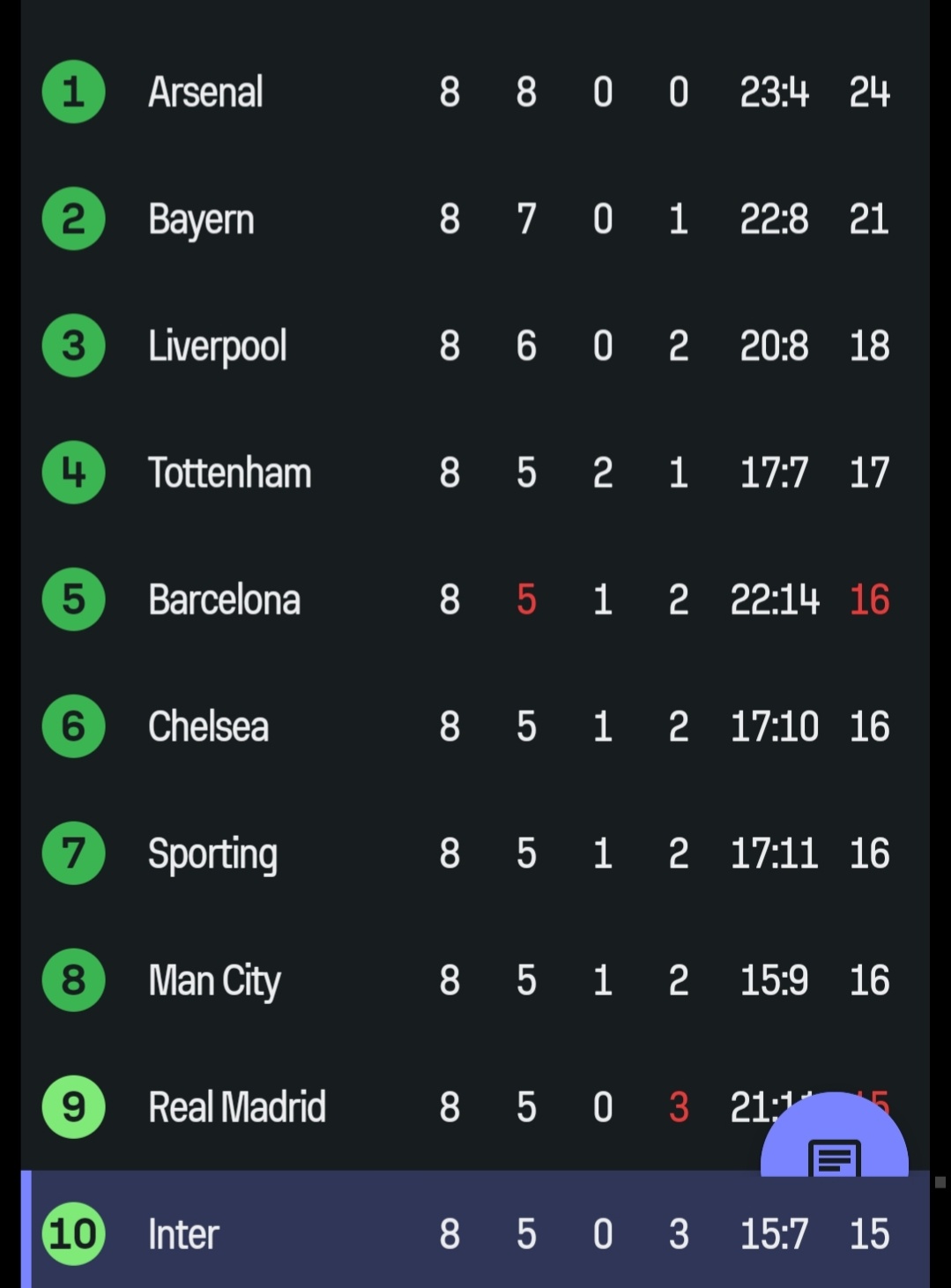Click Inter's rank 10 badge
The image size is (951, 1288).
[74, 1233]
